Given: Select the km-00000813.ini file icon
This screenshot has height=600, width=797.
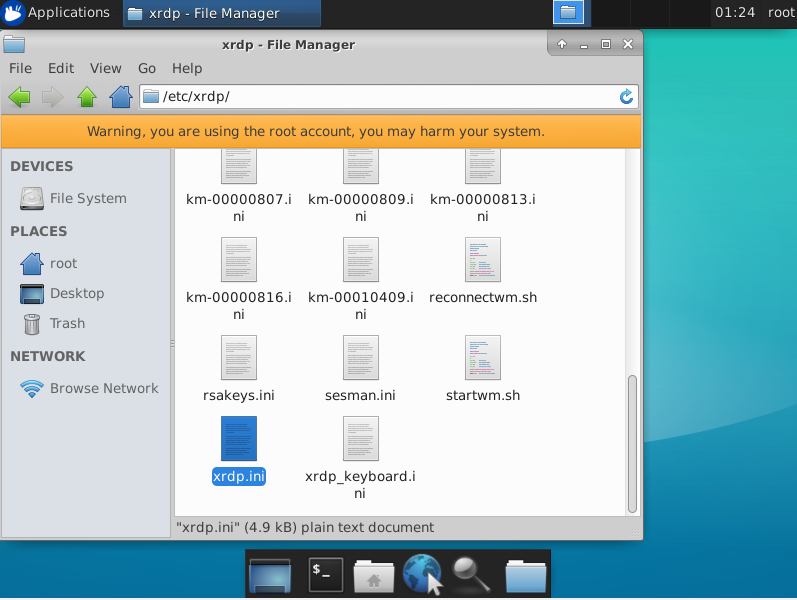Looking at the screenshot, I should (x=483, y=166).
